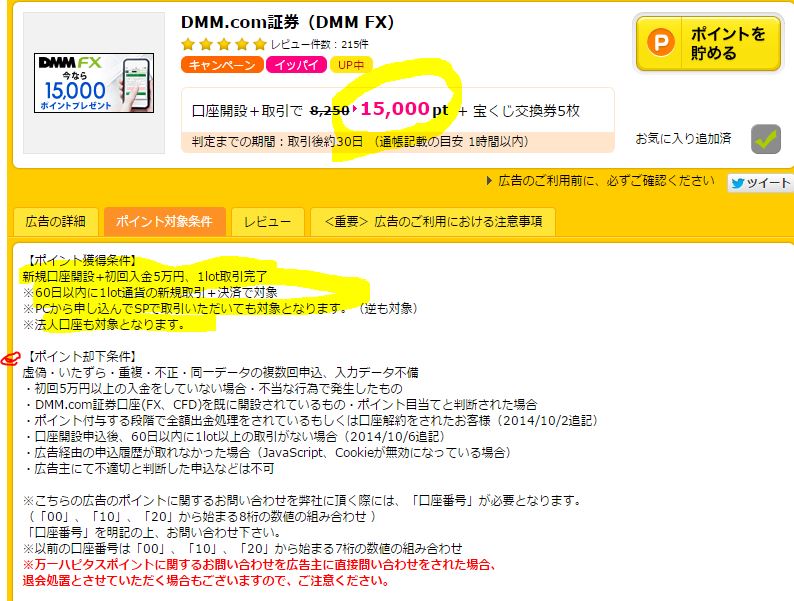Click the ポイントを貯める button

pos(708,43)
